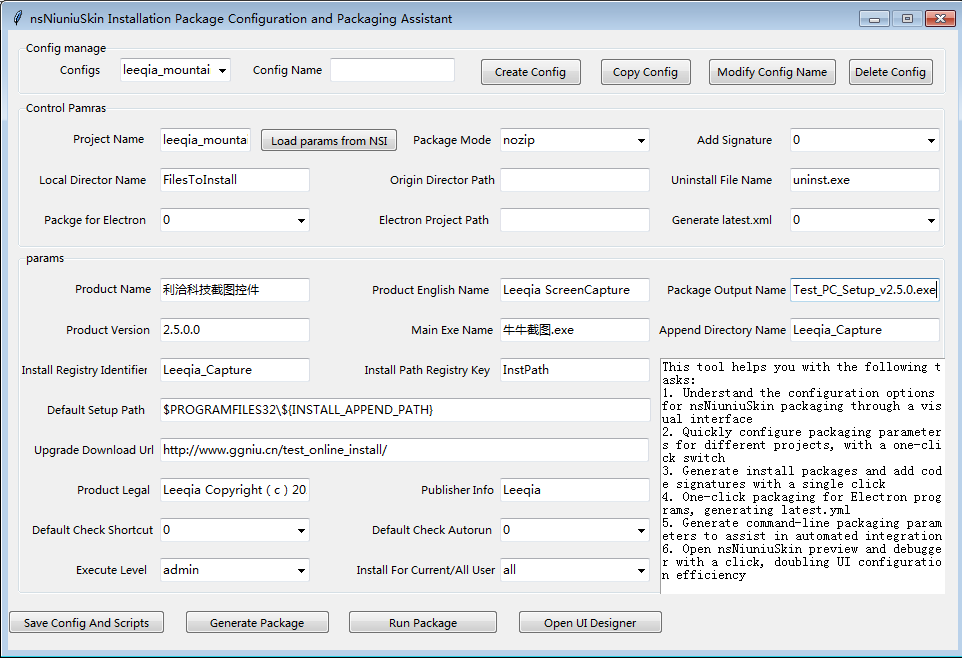This screenshot has height=658, width=962.
Task: Open the Packge for Electron dropdown
Action: 234,220
